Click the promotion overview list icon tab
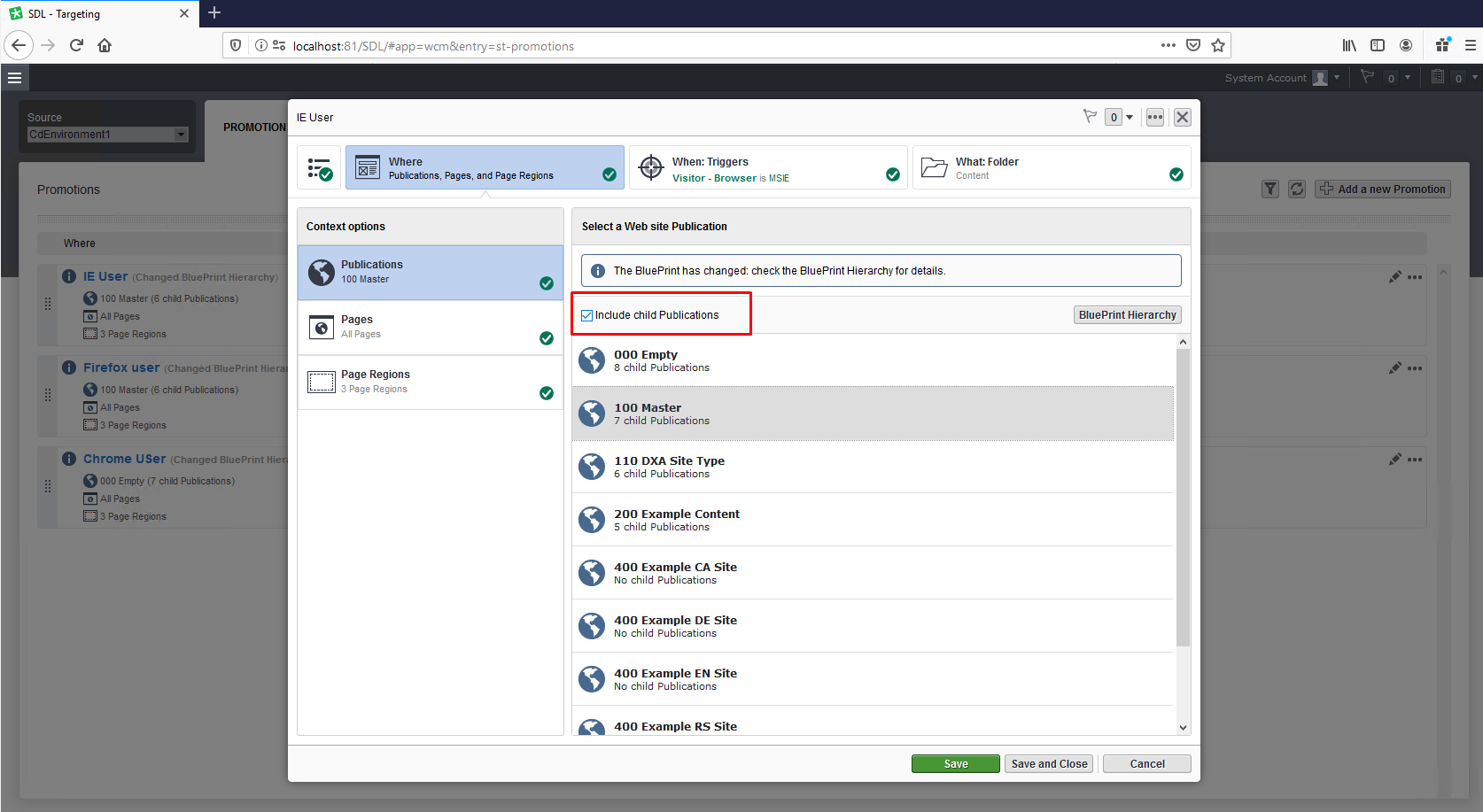Screen dimensions: 1483x812 [x=319, y=168]
